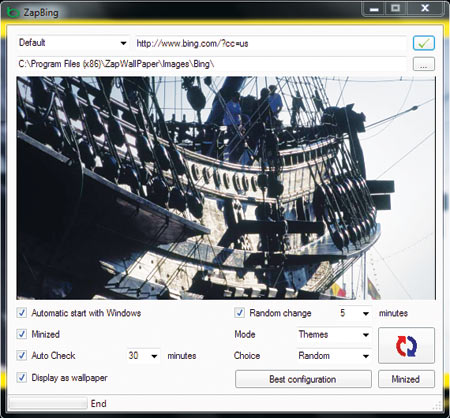
Task: Uncheck the Random change option
Action: pyautogui.click(x=239, y=313)
